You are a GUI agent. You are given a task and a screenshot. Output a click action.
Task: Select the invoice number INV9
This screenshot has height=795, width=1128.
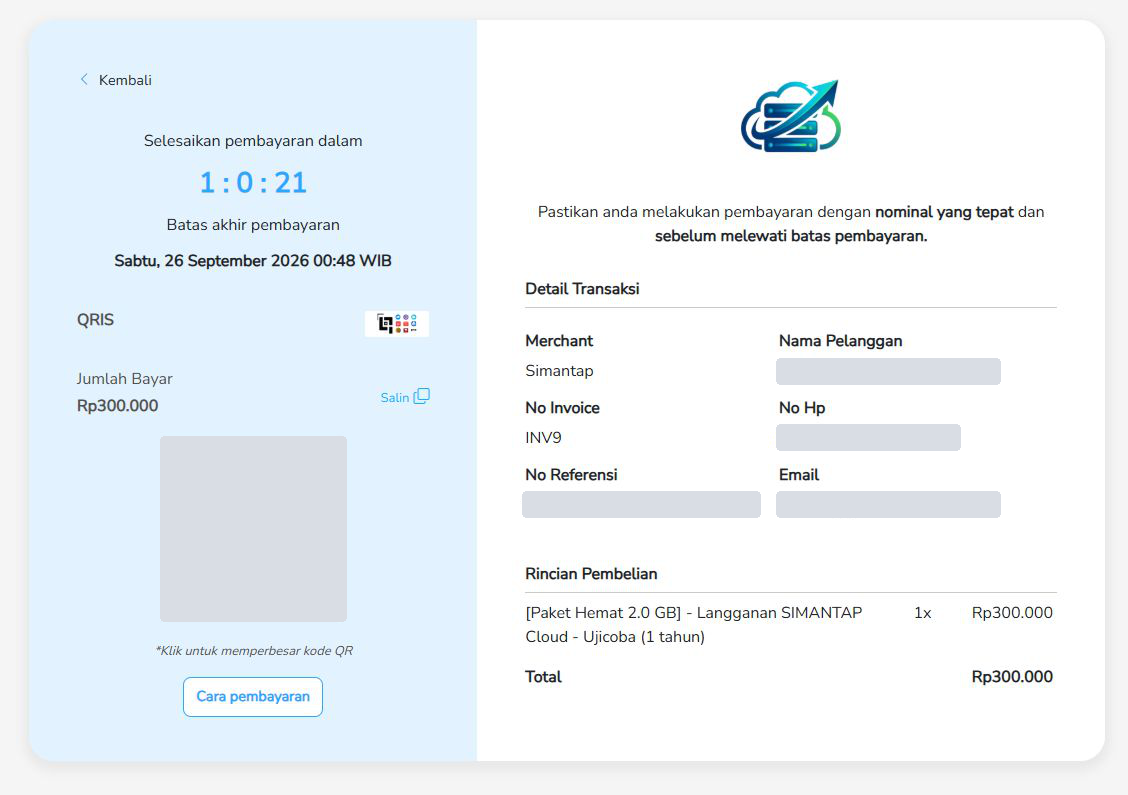(x=543, y=437)
